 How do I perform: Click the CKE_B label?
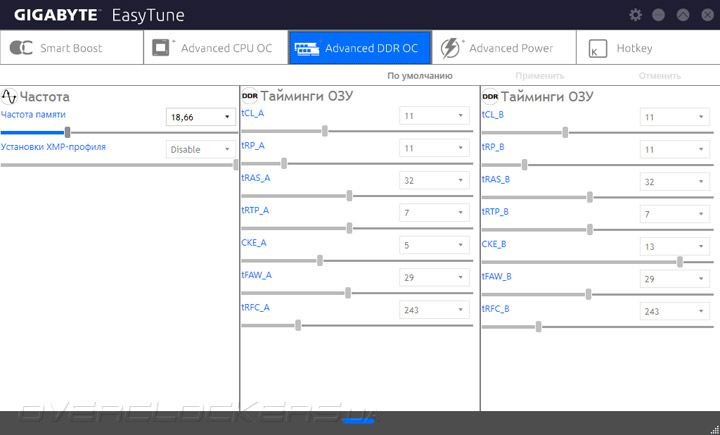click(x=494, y=244)
